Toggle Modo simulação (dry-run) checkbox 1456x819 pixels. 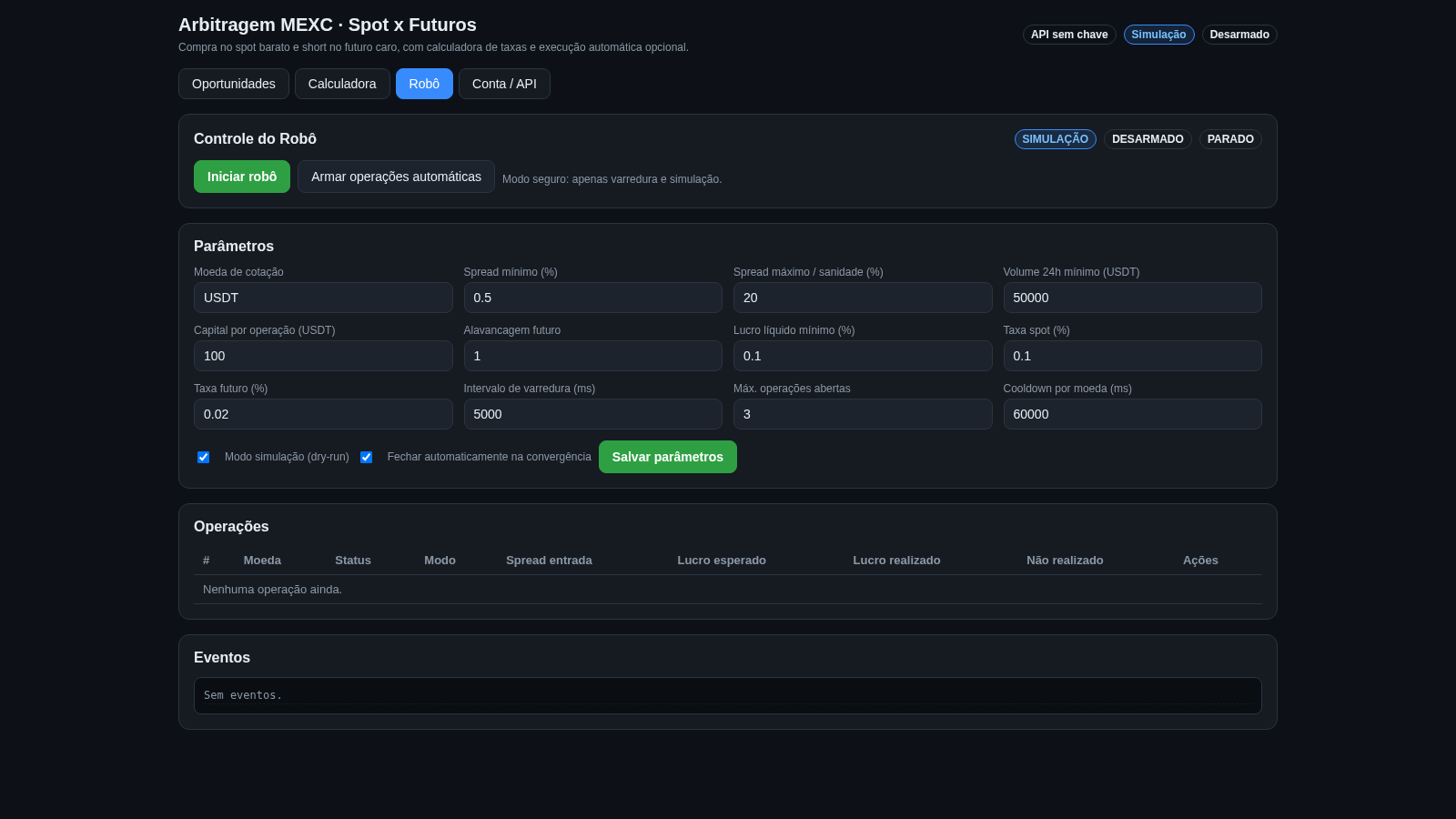tap(204, 457)
